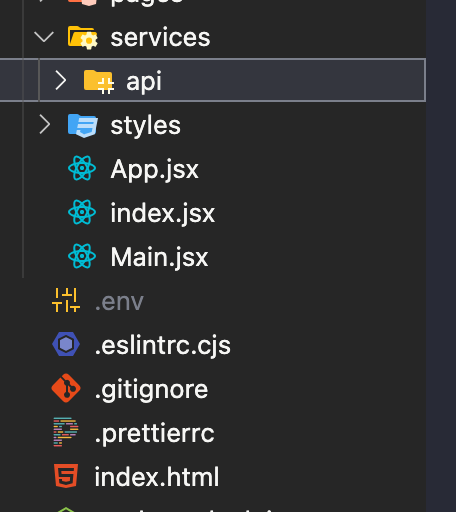Click the services folder gear icon
Viewport: 456px width, 512px height.
click(83, 37)
